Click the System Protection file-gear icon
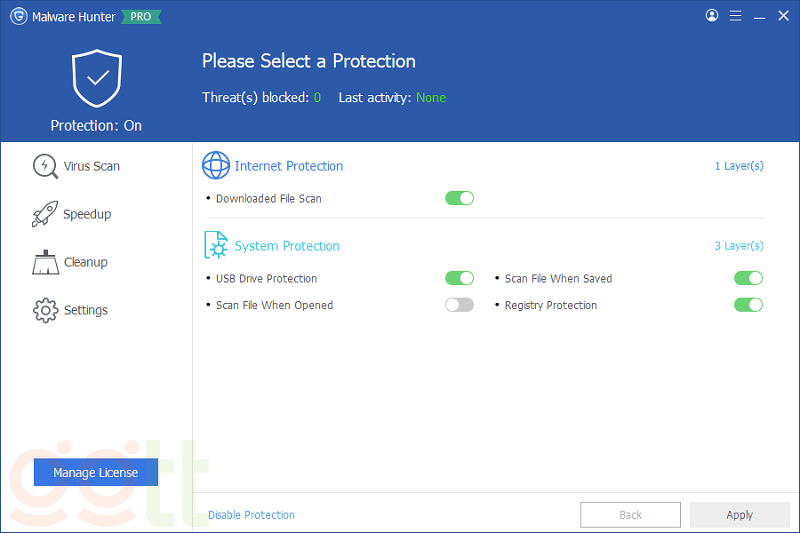This screenshot has height=533, width=800. [216, 246]
